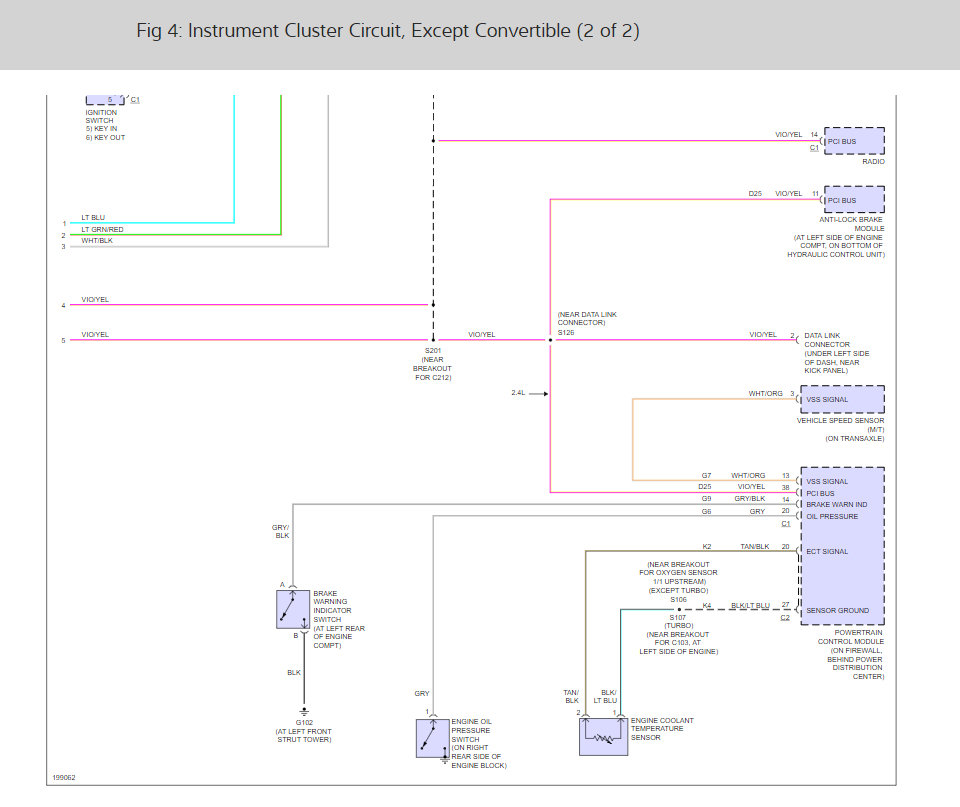Screen dimensions: 960x807
Task: Click the 'TAN/BLK' label near pin 20 K2
Action: [x=754, y=546]
